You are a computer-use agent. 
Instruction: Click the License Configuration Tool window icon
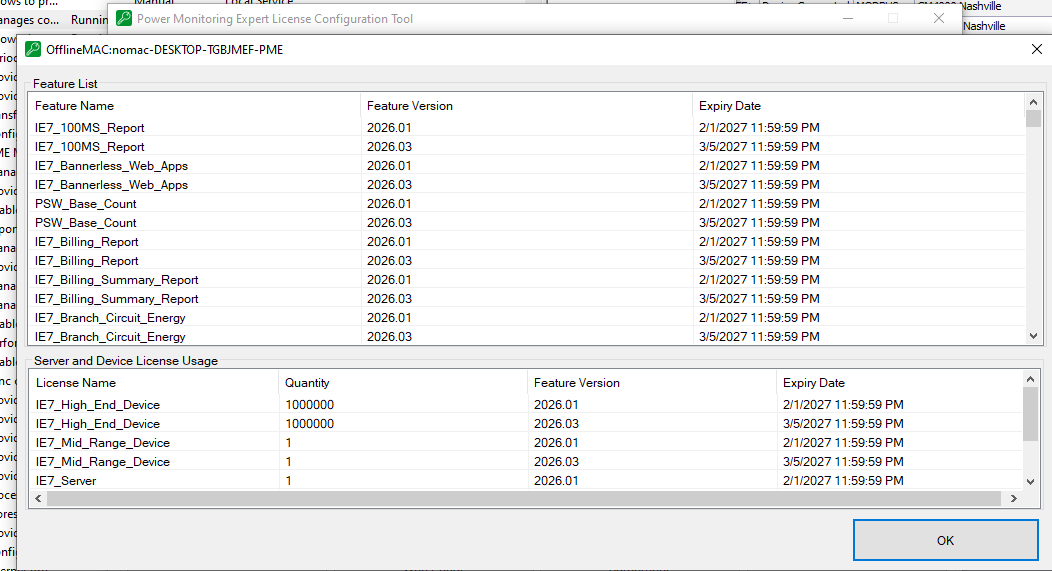[x=124, y=18]
